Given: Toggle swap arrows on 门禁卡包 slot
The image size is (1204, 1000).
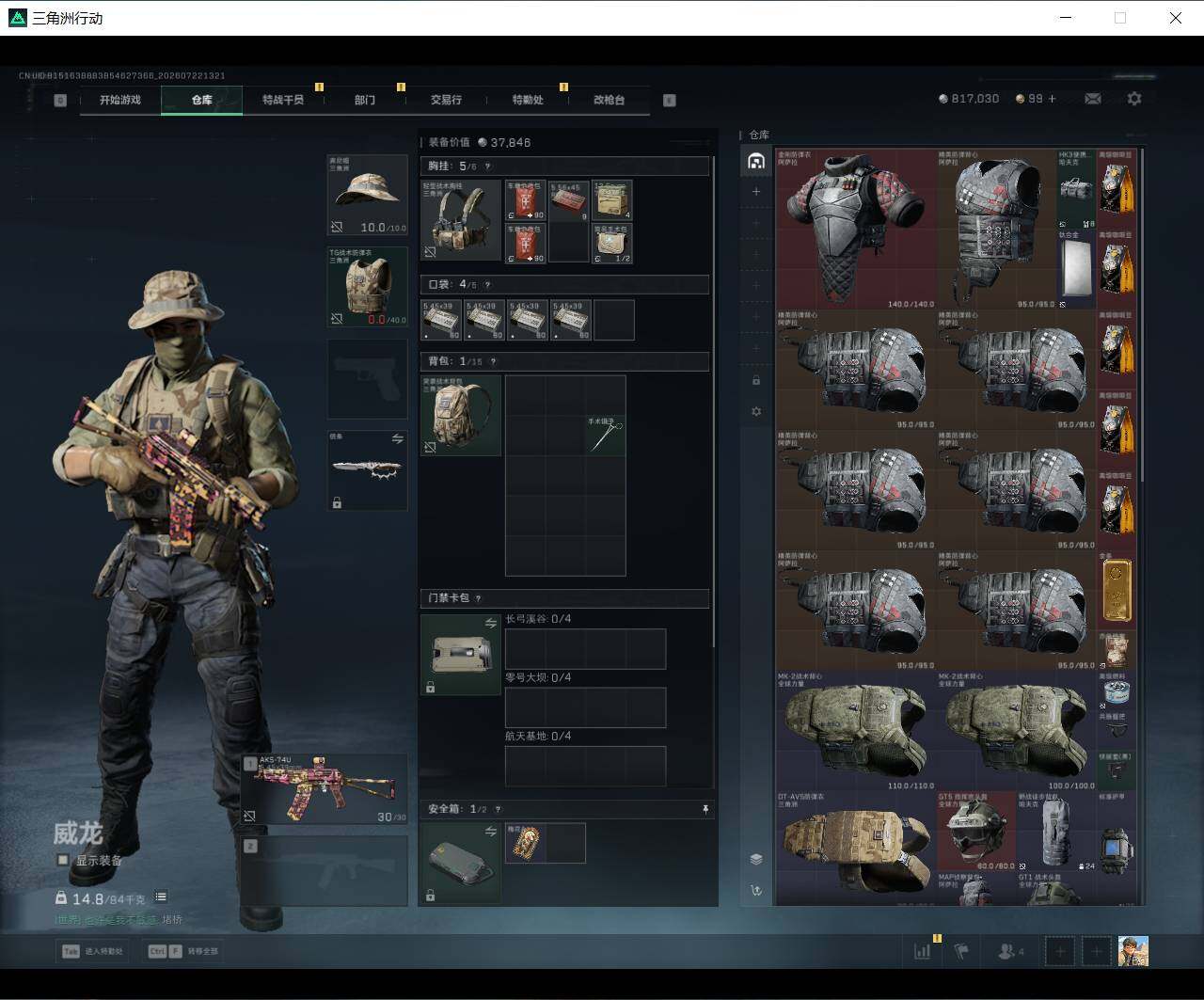Looking at the screenshot, I should (490, 624).
